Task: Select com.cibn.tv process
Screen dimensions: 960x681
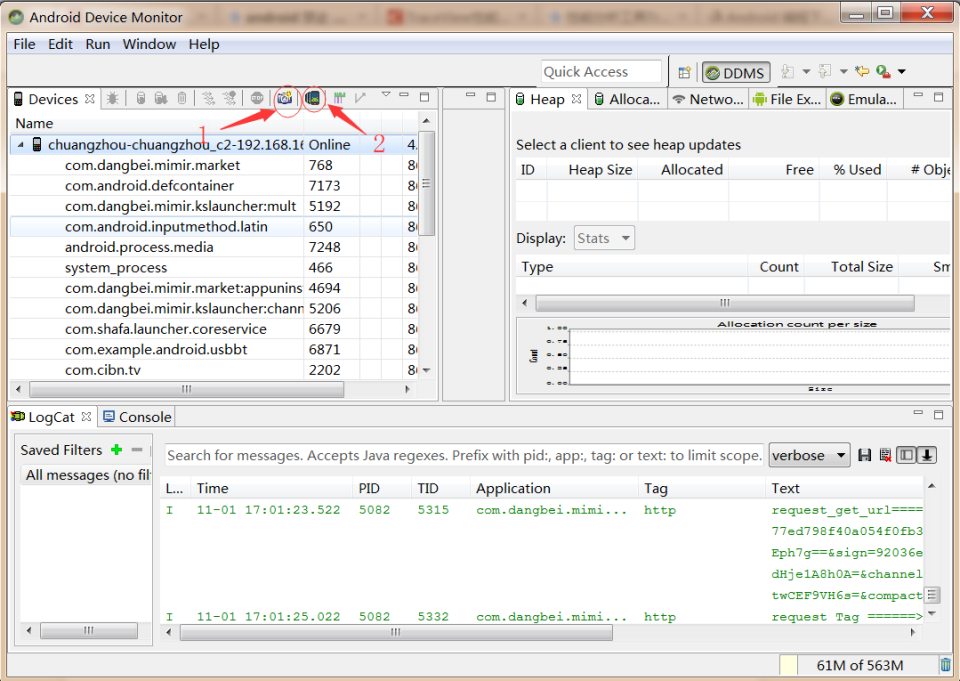Action: pyautogui.click(x=103, y=370)
